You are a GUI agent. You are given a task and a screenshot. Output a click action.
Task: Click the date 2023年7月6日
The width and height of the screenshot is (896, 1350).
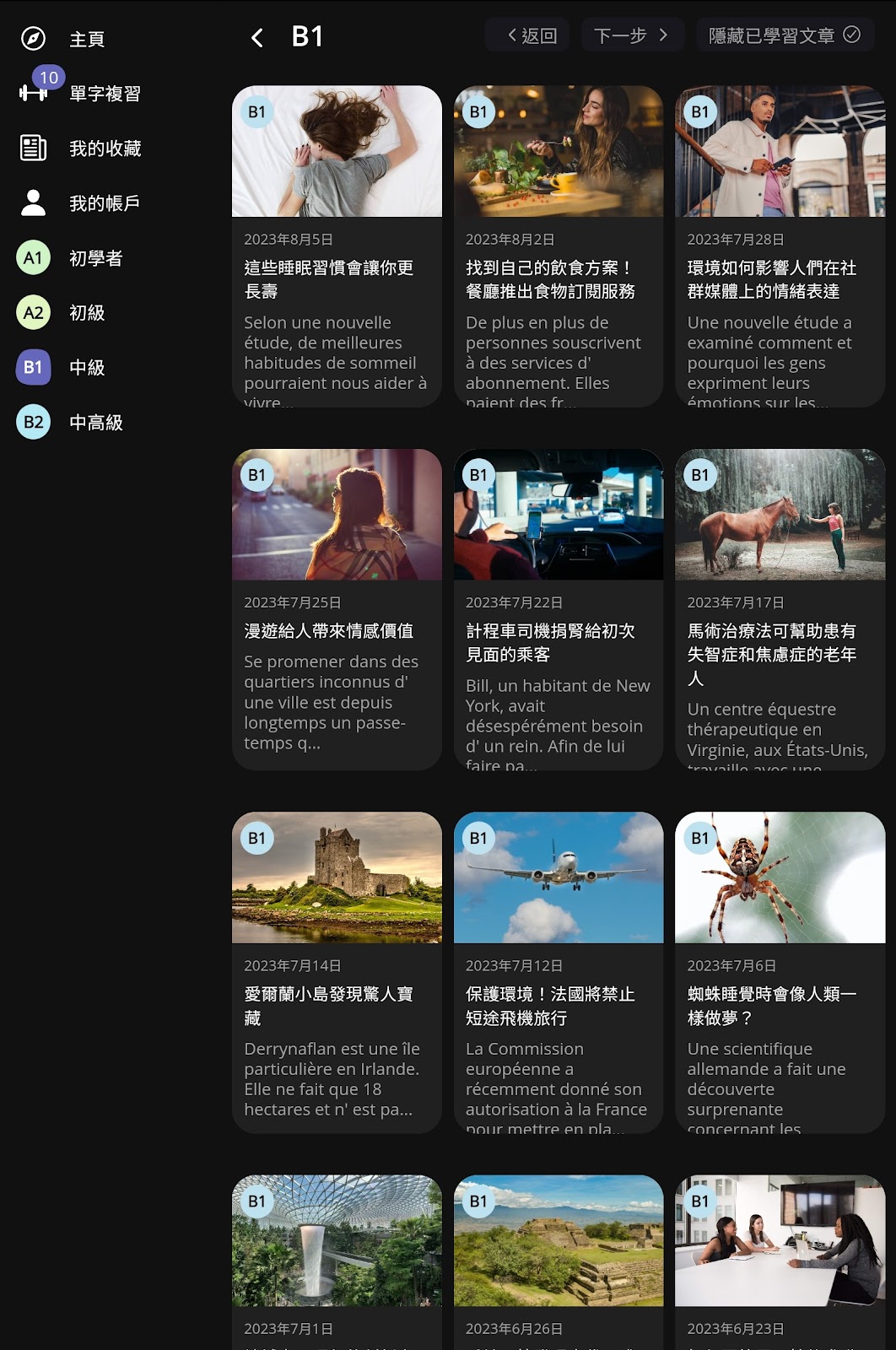[732, 965]
